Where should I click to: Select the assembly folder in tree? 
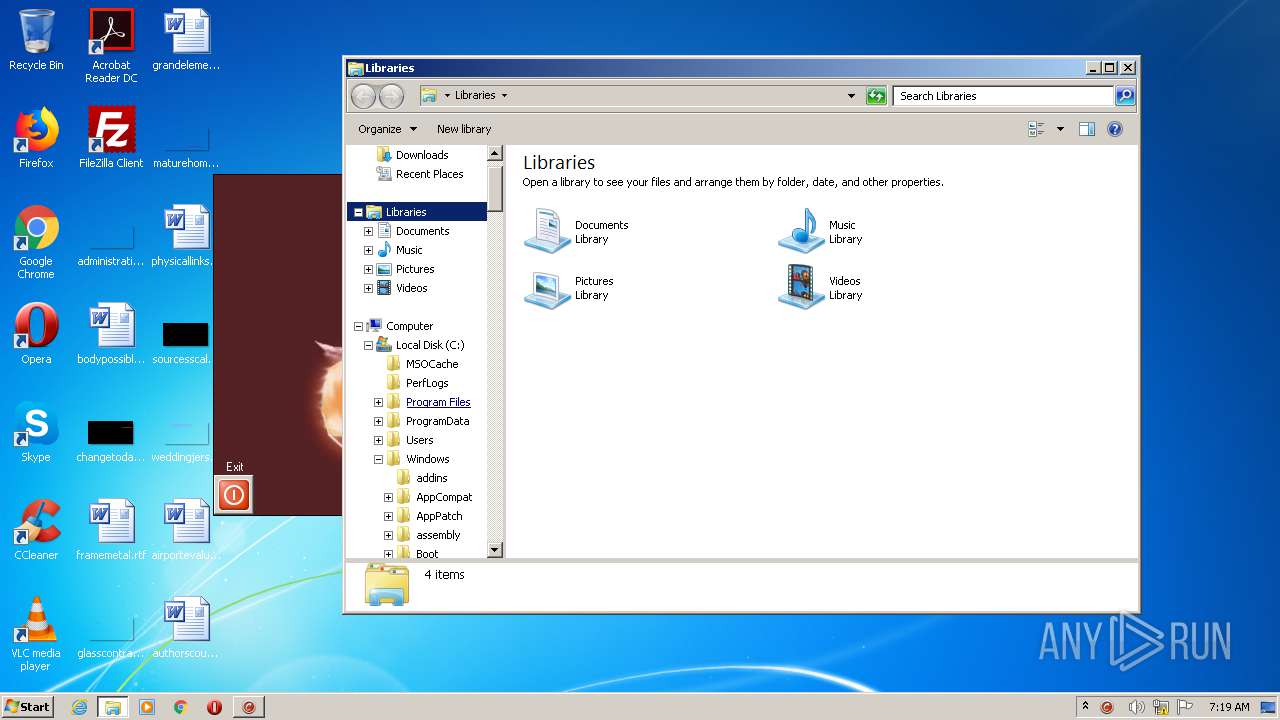pyautogui.click(x=428, y=535)
